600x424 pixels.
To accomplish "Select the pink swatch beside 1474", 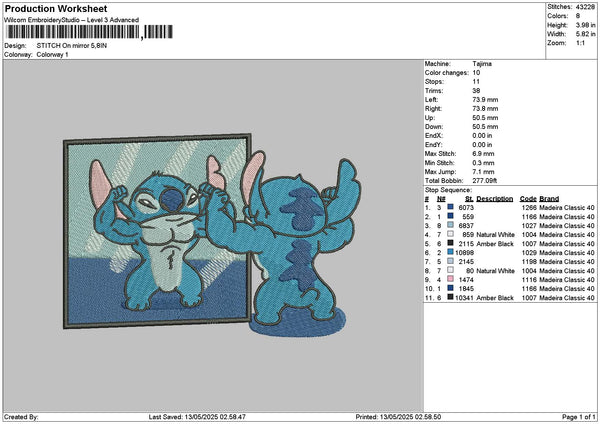I will 450,279.
